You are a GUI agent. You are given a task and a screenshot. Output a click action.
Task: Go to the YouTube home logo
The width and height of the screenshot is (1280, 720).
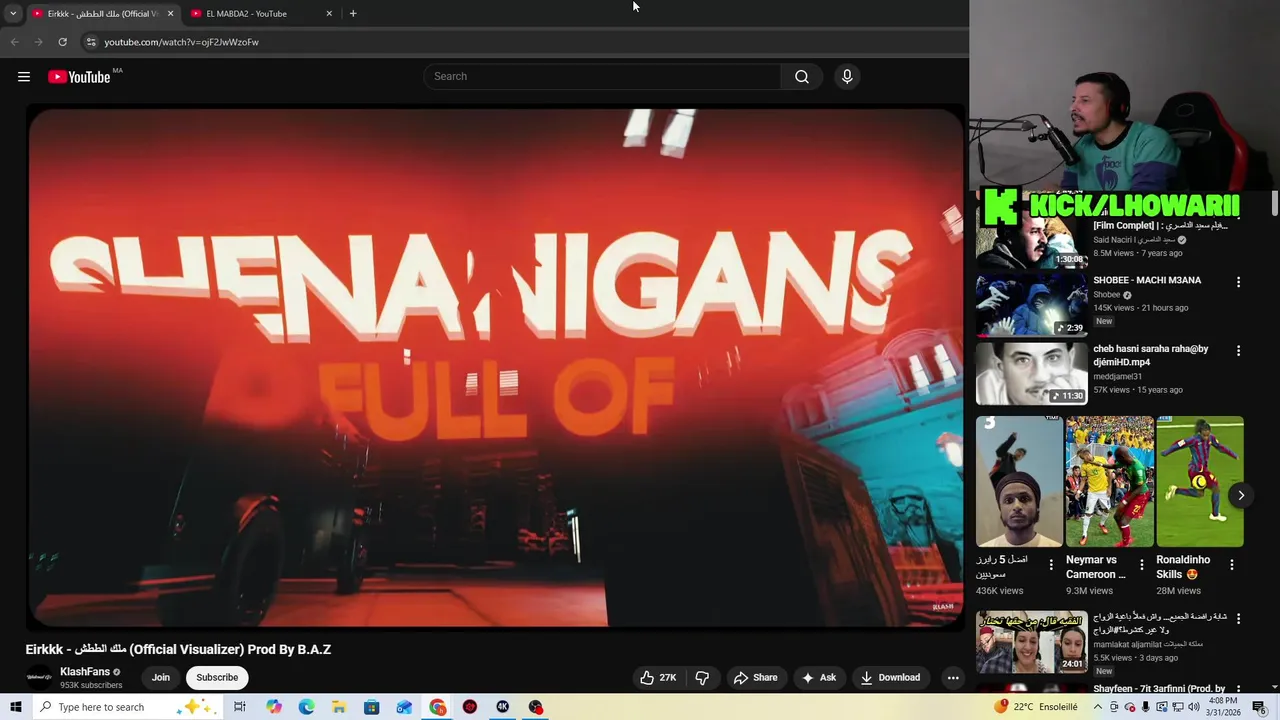coord(79,77)
